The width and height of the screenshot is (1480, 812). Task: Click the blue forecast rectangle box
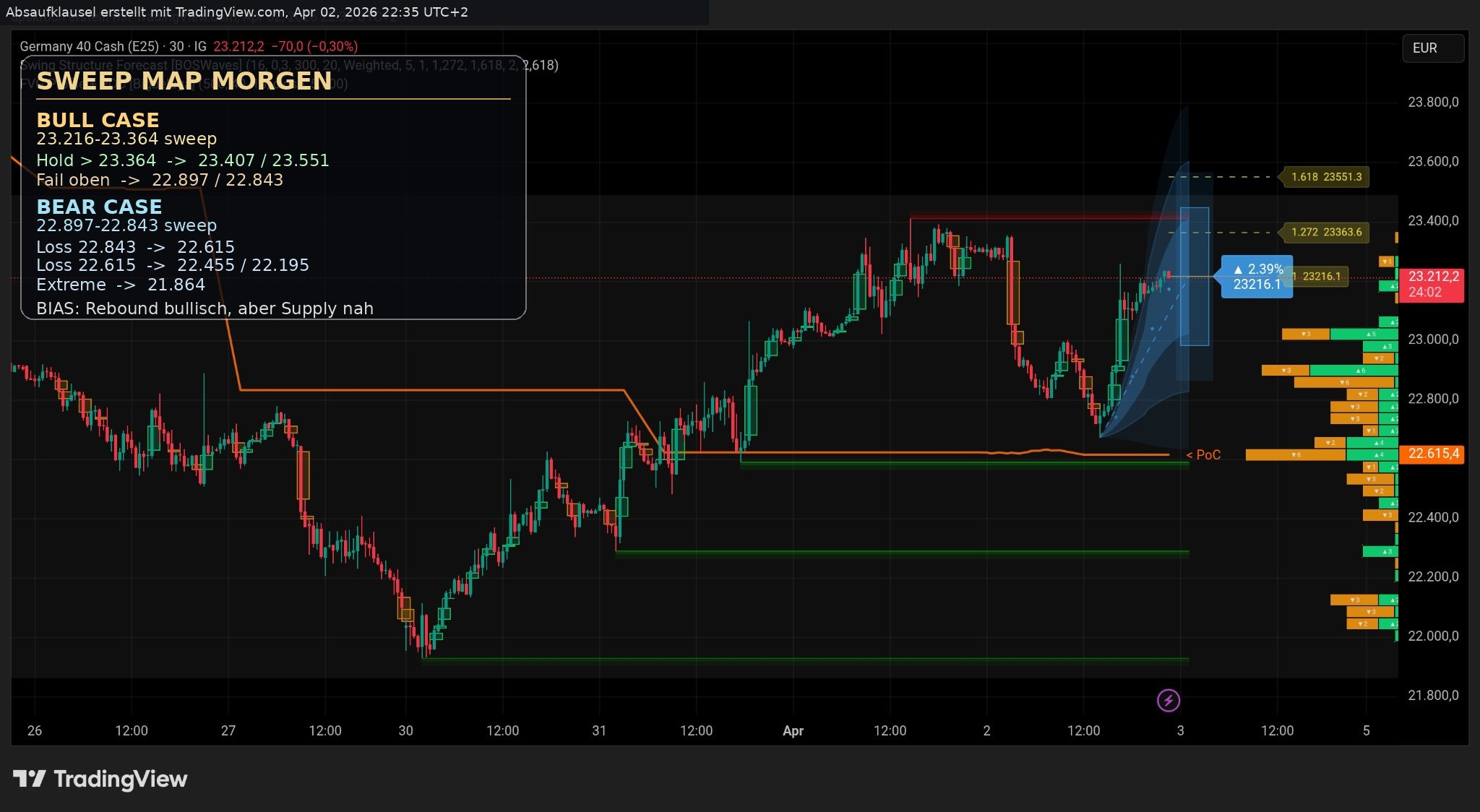coord(1195,311)
